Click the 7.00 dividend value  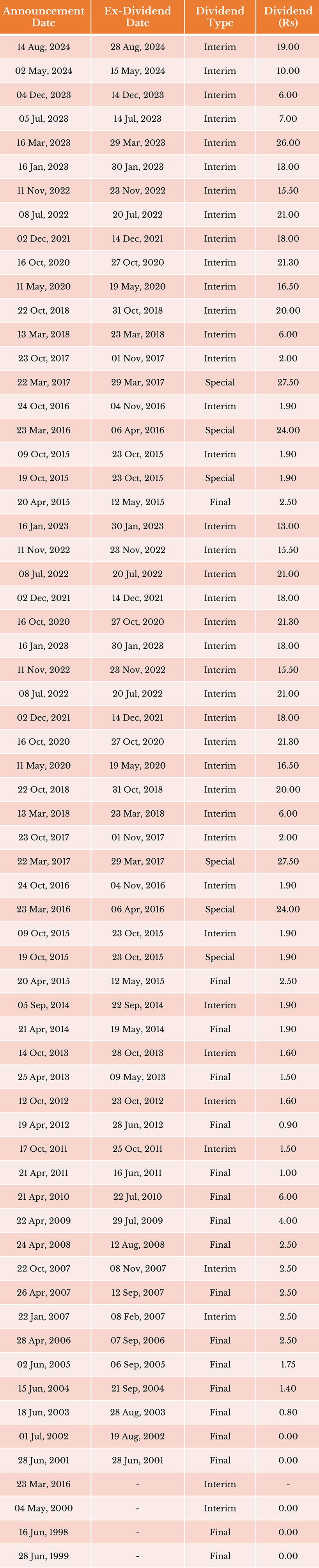click(x=288, y=119)
